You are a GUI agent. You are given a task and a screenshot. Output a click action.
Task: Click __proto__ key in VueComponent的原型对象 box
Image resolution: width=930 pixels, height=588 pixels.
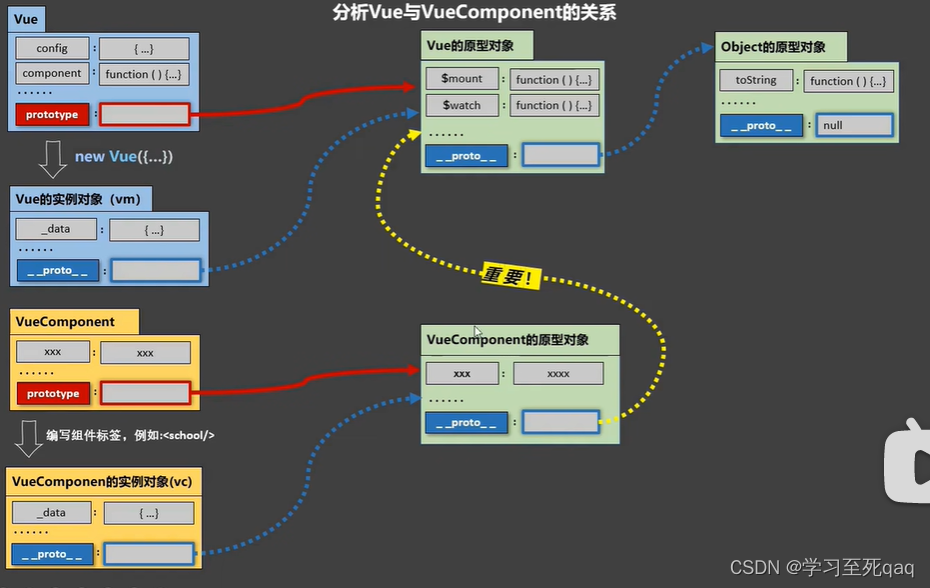tap(466, 422)
